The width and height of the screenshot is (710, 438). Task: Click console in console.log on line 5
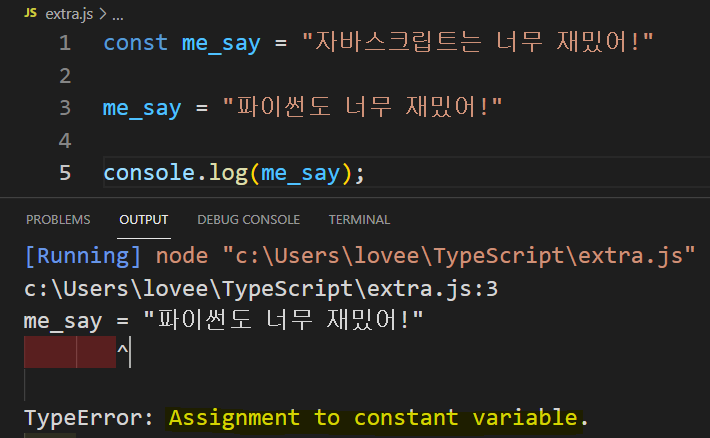(149, 173)
